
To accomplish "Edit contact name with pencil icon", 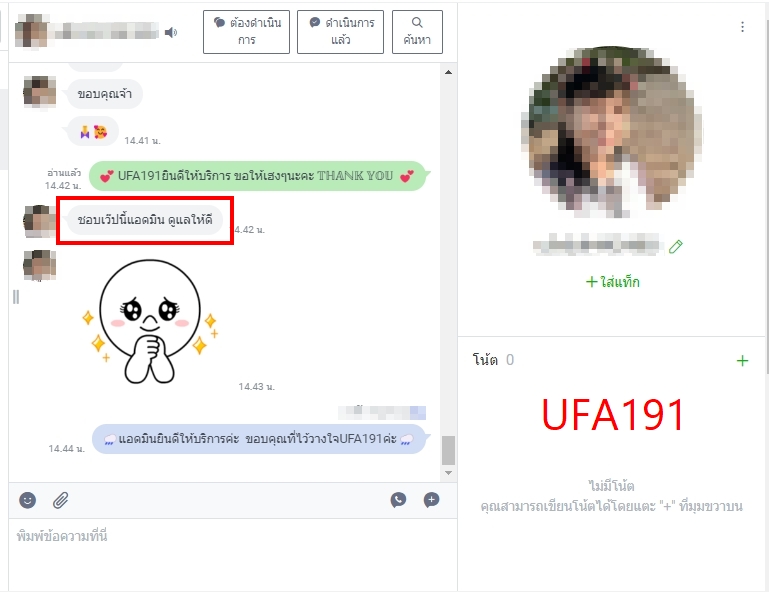I will [675, 246].
